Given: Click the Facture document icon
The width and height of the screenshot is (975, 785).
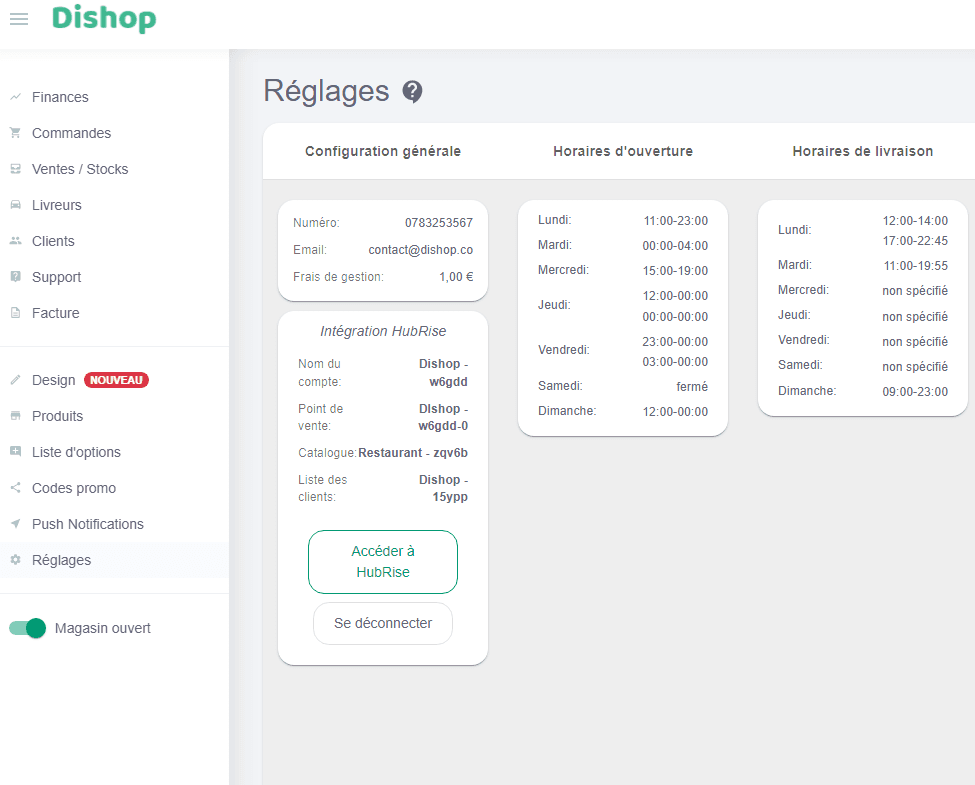Looking at the screenshot, I should tap(16, 313).
